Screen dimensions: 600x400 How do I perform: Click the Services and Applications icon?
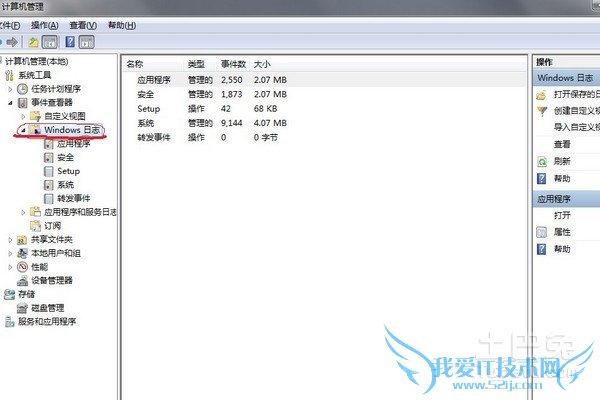(x=10, y=322)
